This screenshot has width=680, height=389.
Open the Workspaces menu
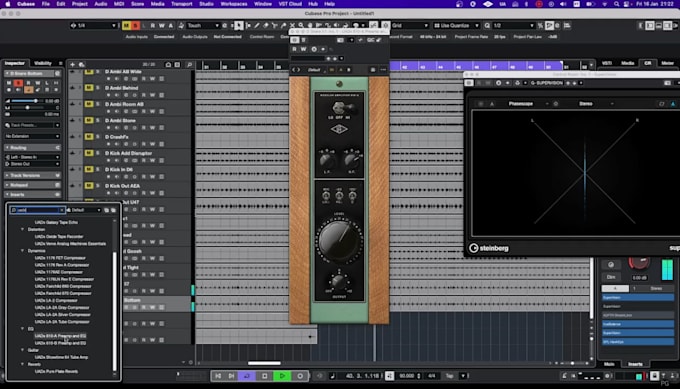pyautogui.click(x=234, y=4)
